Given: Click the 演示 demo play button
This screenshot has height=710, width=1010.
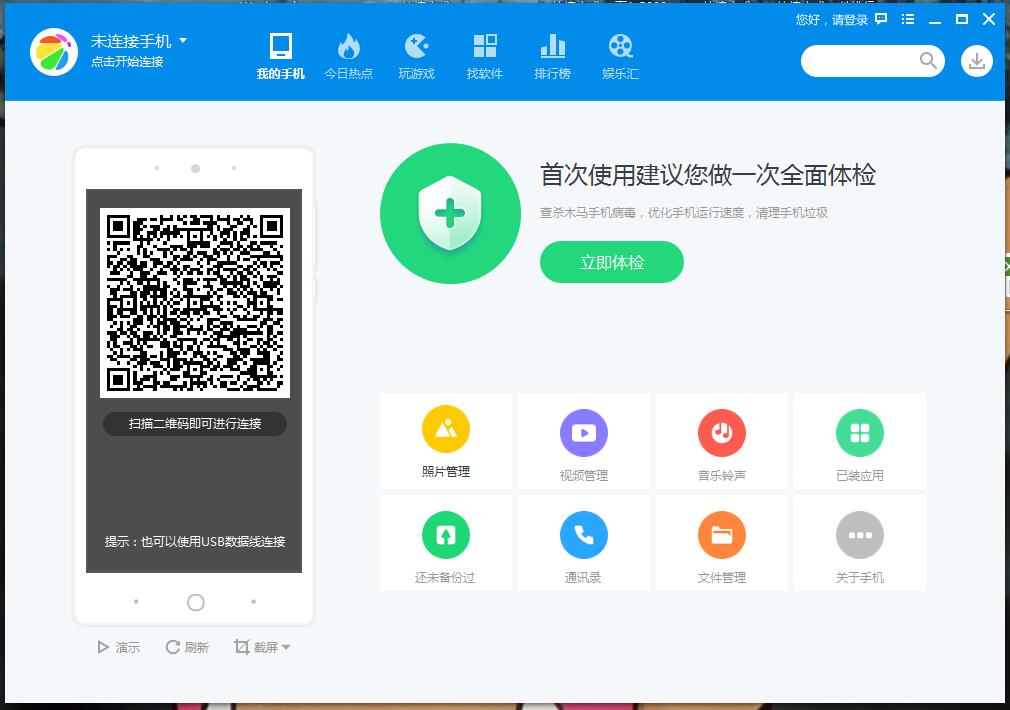Looking at the screenshot, I should 119,647.
